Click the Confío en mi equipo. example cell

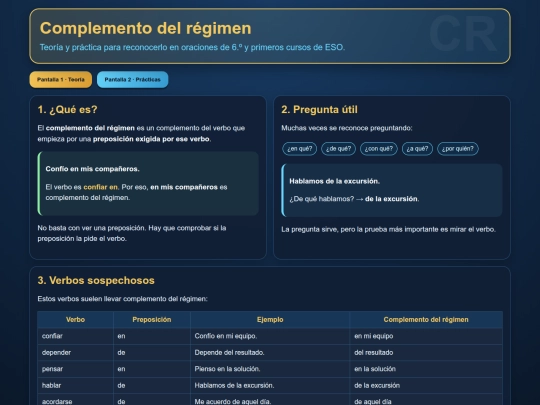[x=270, y=336]
